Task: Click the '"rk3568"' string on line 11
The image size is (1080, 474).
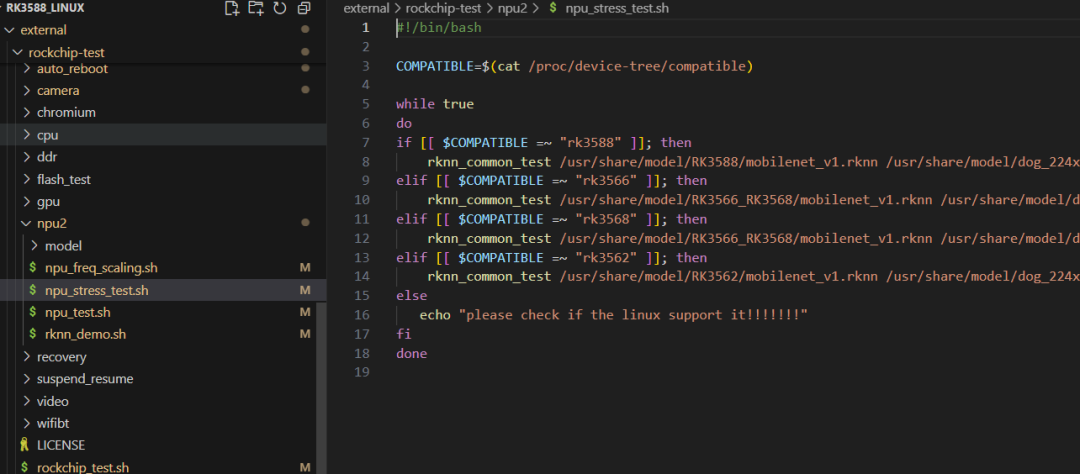Action: pos(607,219)
